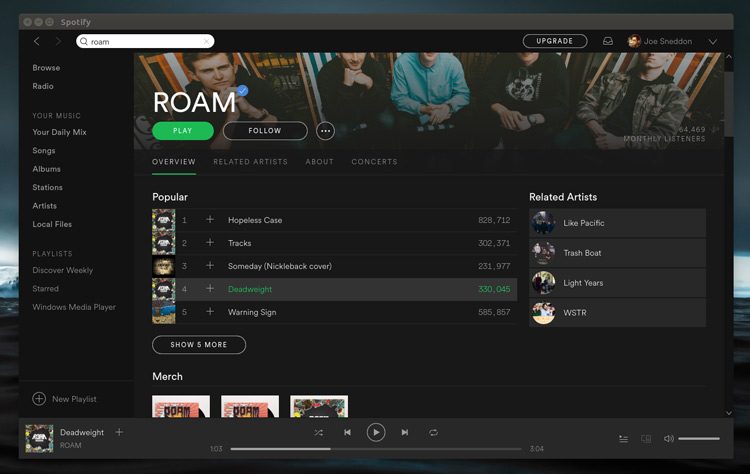Click the scroll down arrow on the page scrollbar
This screenshot has height=474, width=750.
point(728,413)
